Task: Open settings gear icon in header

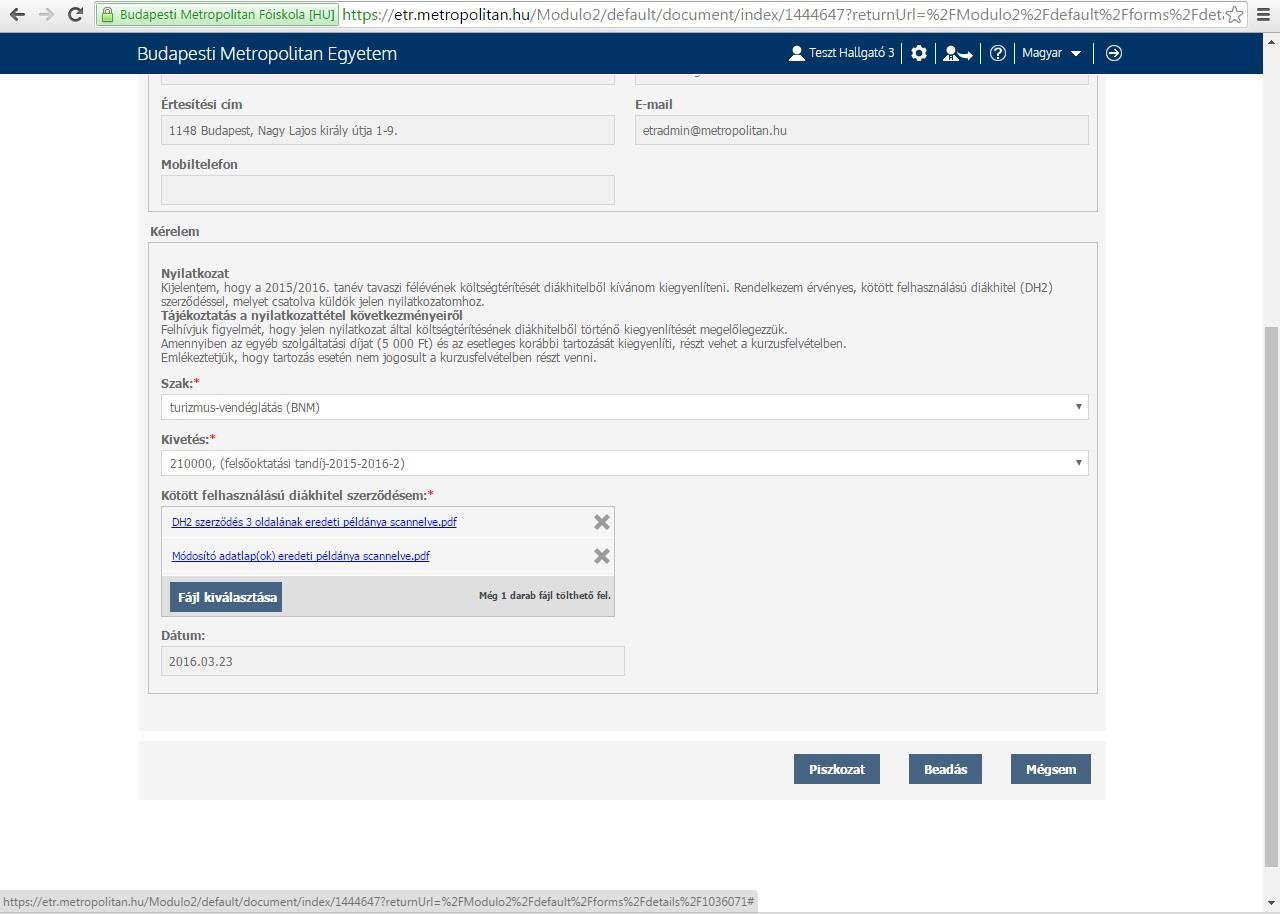Action: tap(919, 53)
